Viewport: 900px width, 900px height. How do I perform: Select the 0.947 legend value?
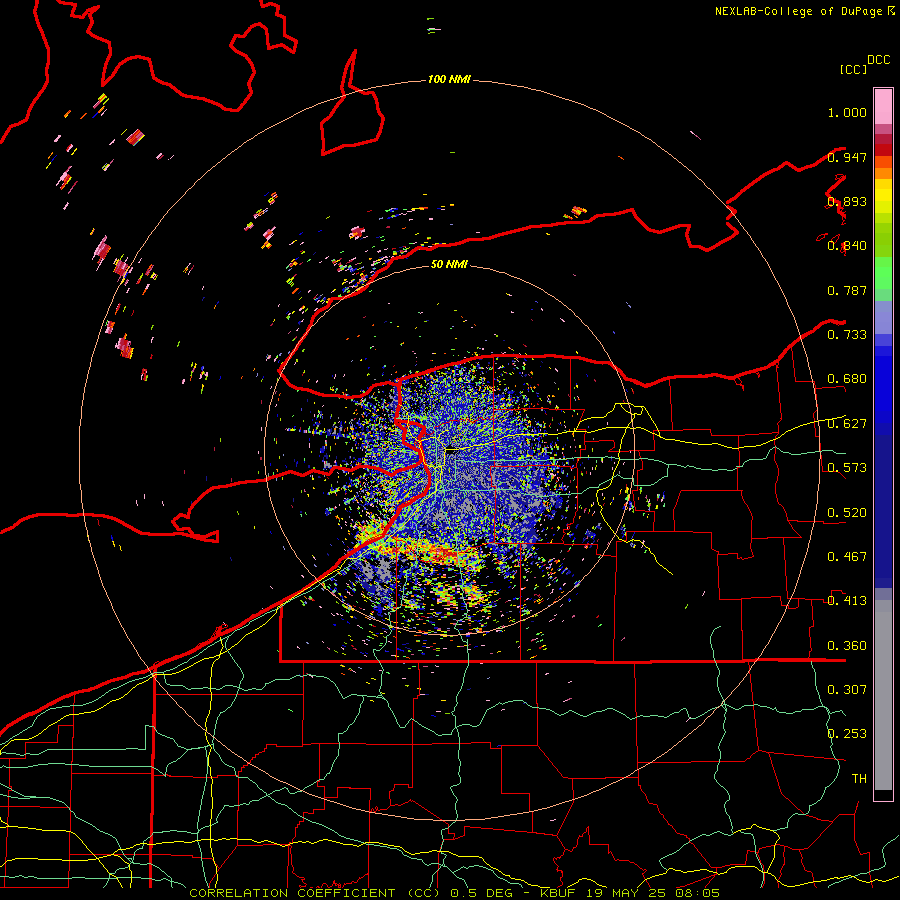pos(847,157)
